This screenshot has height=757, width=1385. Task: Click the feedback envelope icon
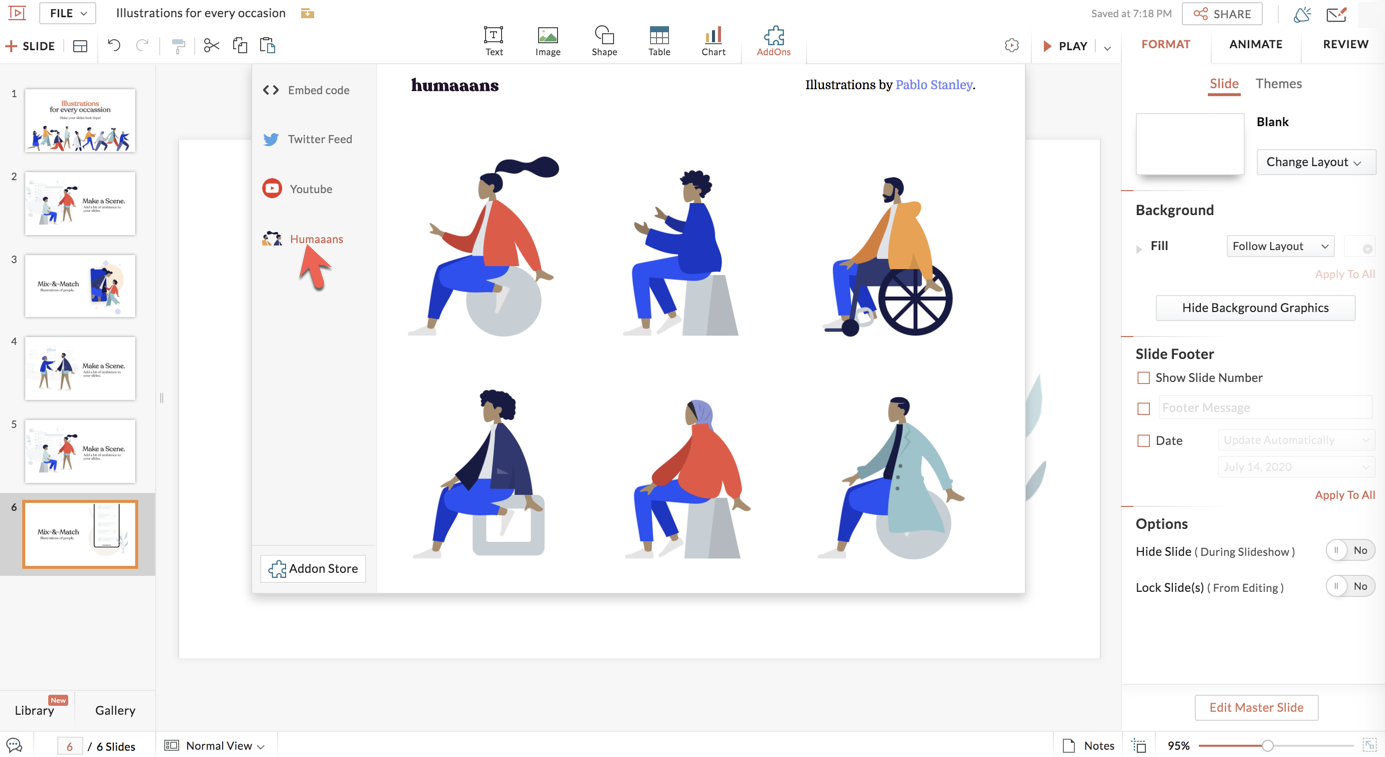(x=1337, y=14)
